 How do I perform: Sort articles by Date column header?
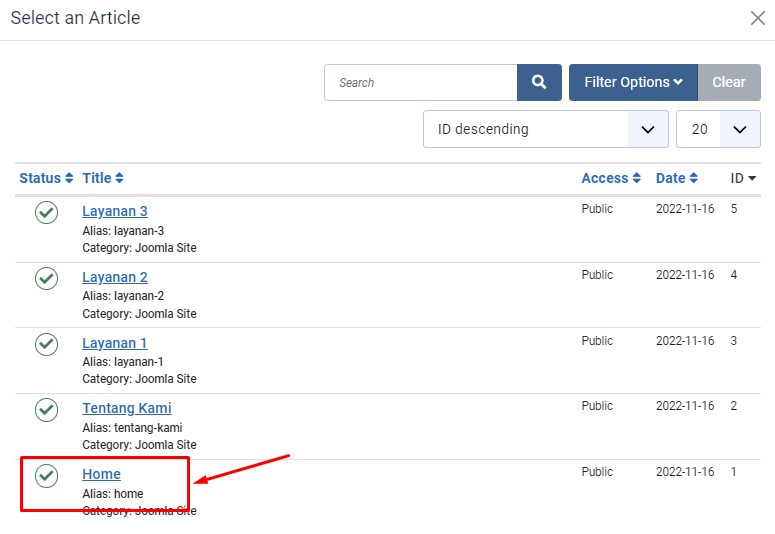677,178
